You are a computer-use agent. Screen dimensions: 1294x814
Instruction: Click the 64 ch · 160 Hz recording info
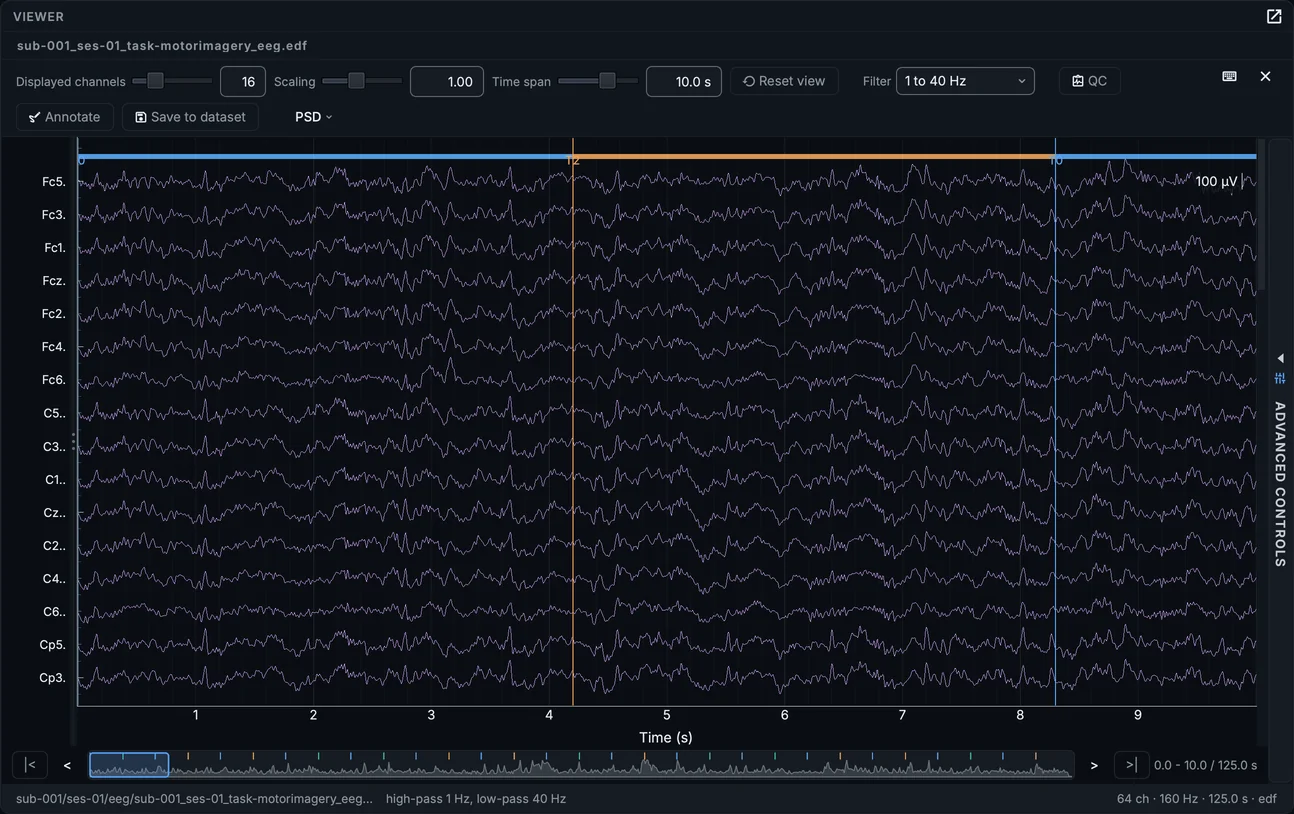(x=1197, y=799)
